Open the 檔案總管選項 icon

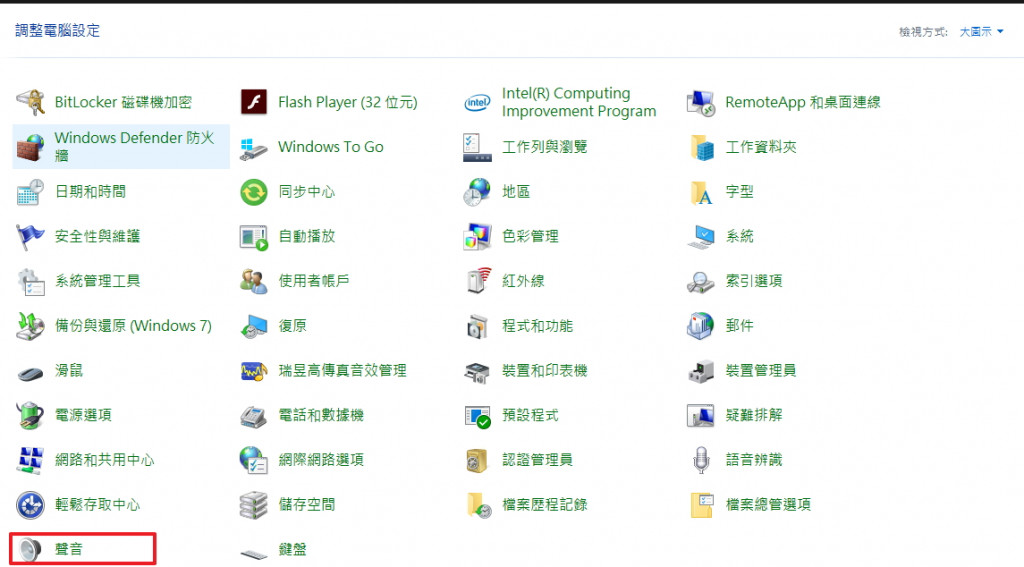701,505
